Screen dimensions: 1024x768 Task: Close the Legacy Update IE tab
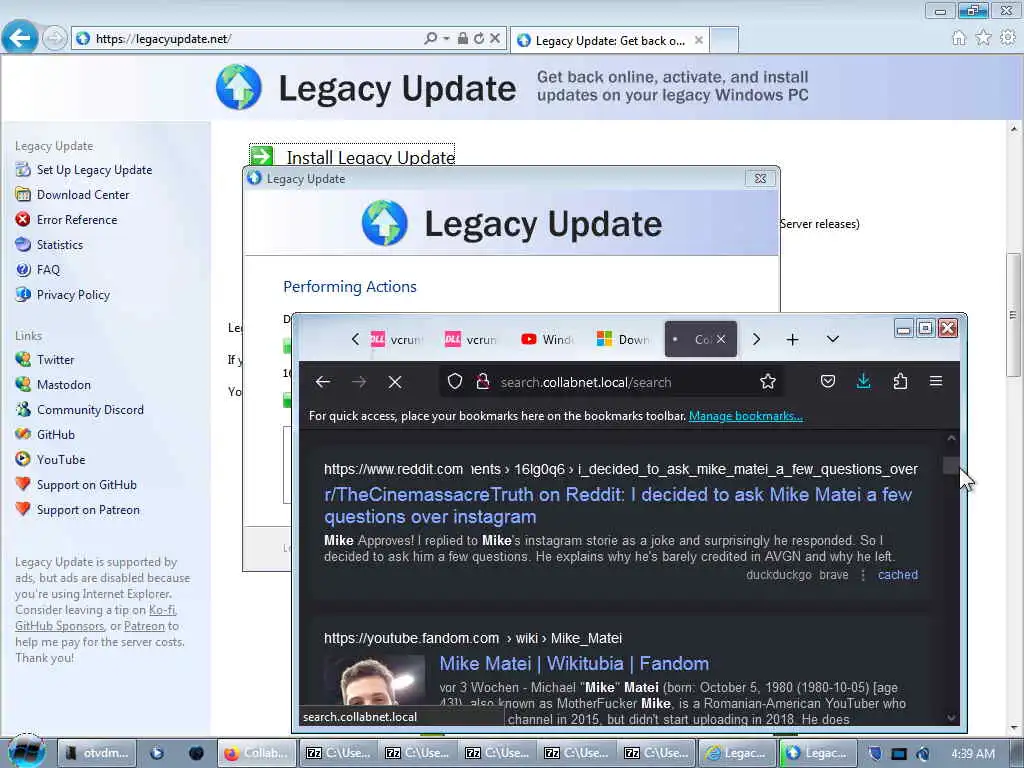(x=699, y=40)
